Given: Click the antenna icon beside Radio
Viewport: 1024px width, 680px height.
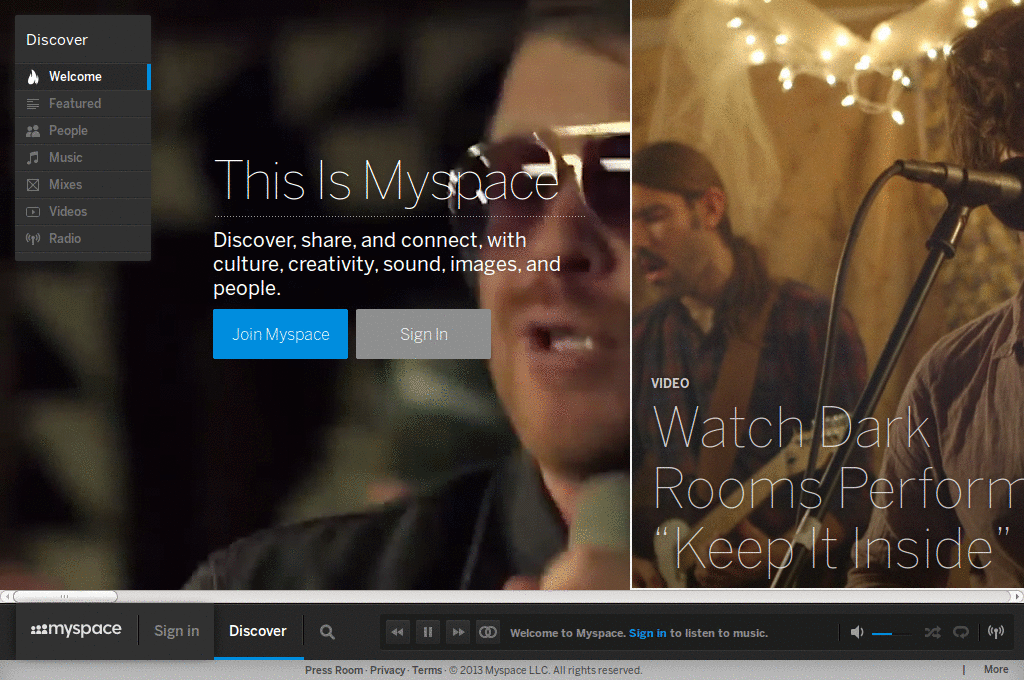Looking at the screenshot, I should (x=33, y=238).
